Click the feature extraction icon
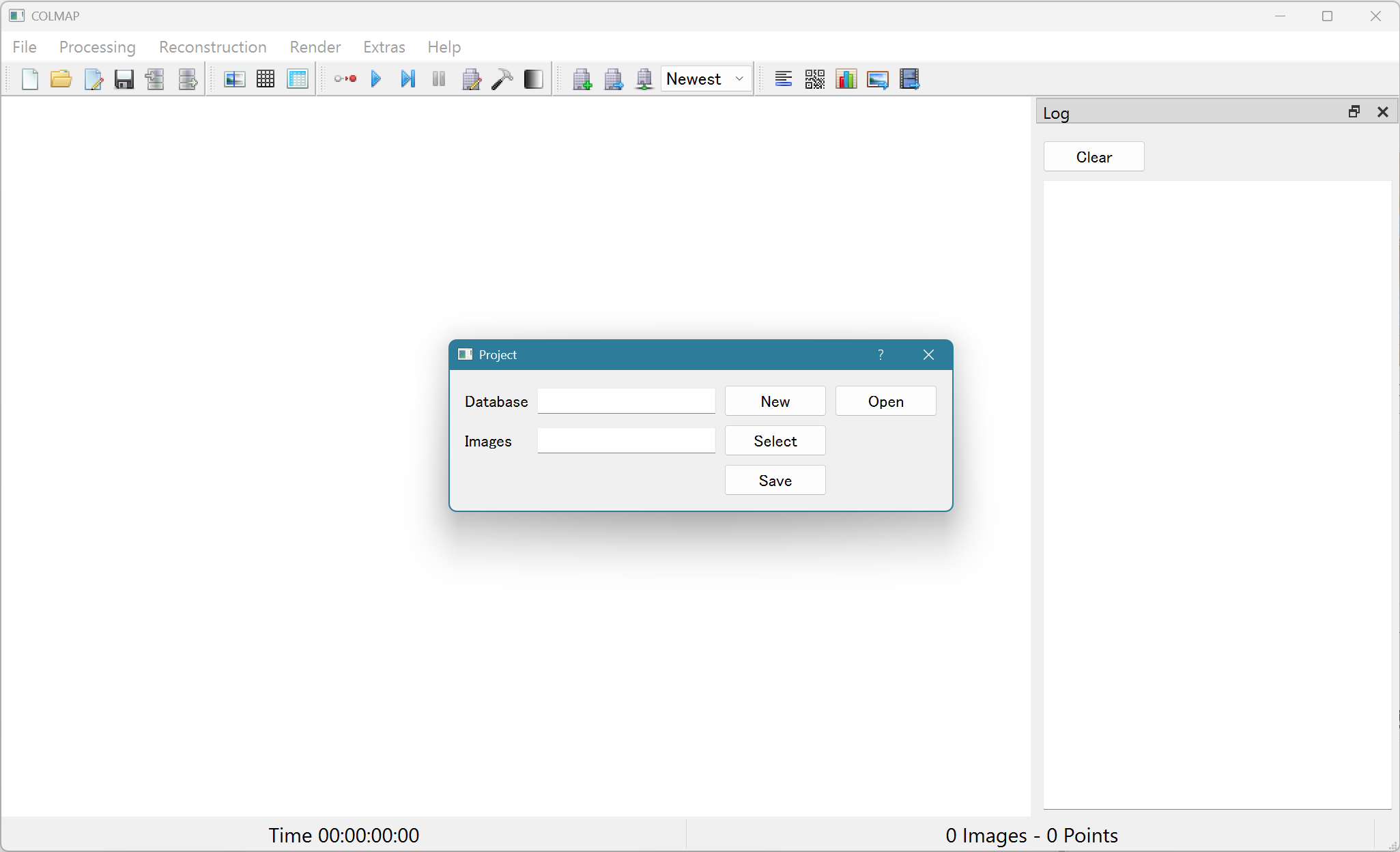The width and height of the screenshot is (1400, 852). pyautogui.click(x=234, y=79)
